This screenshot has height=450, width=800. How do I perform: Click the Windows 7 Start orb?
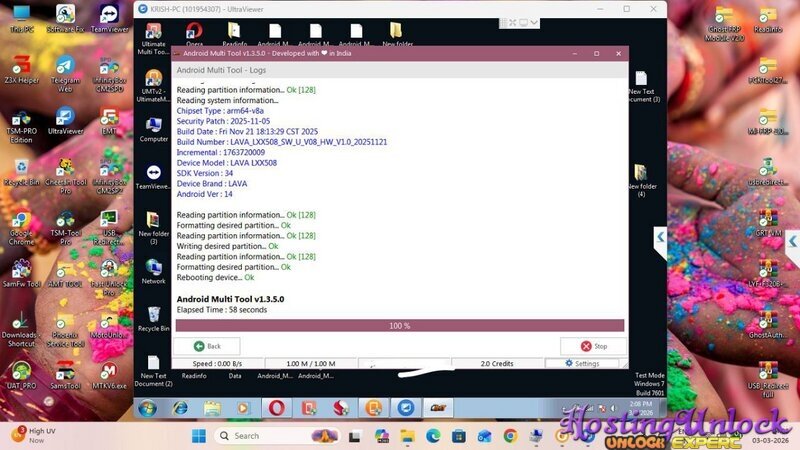point(148,408)
